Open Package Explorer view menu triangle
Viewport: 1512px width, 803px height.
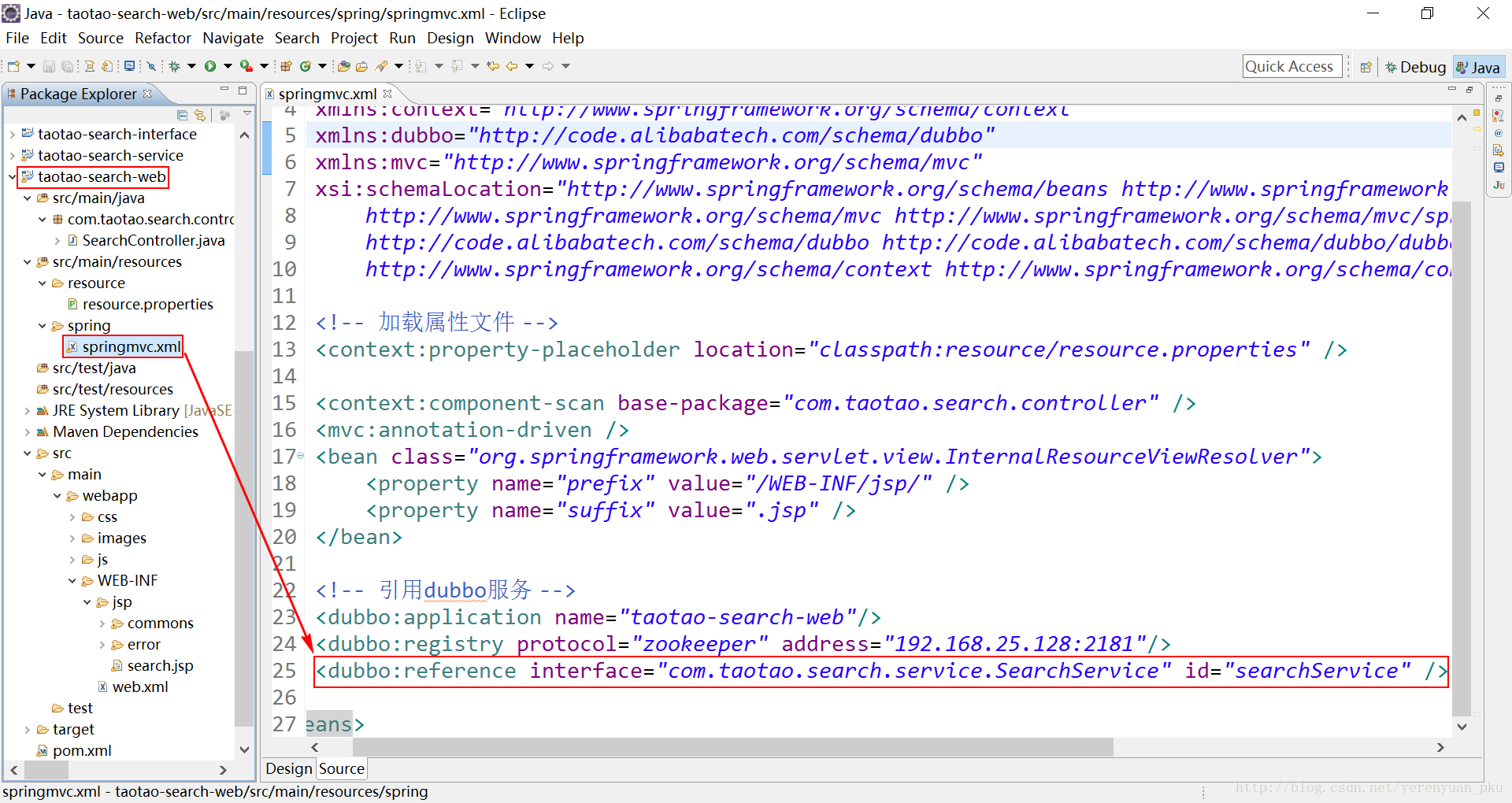coord(247,115)
